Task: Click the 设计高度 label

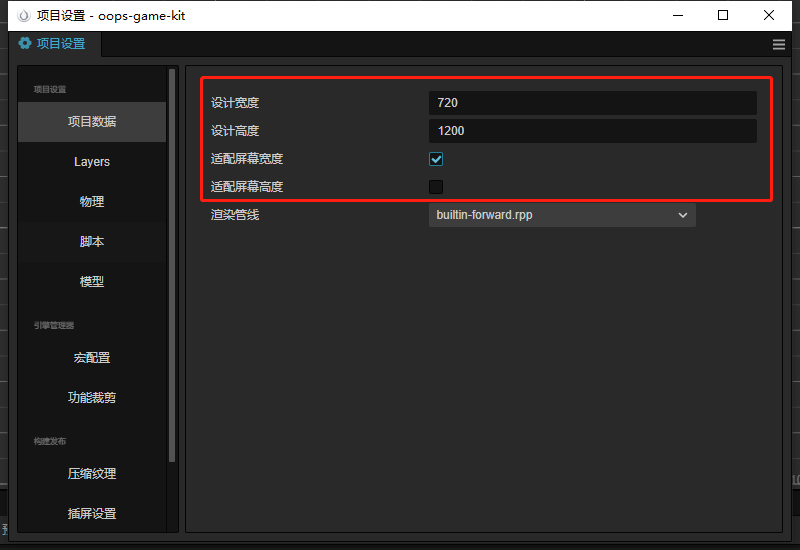Action: click(235, 131)
